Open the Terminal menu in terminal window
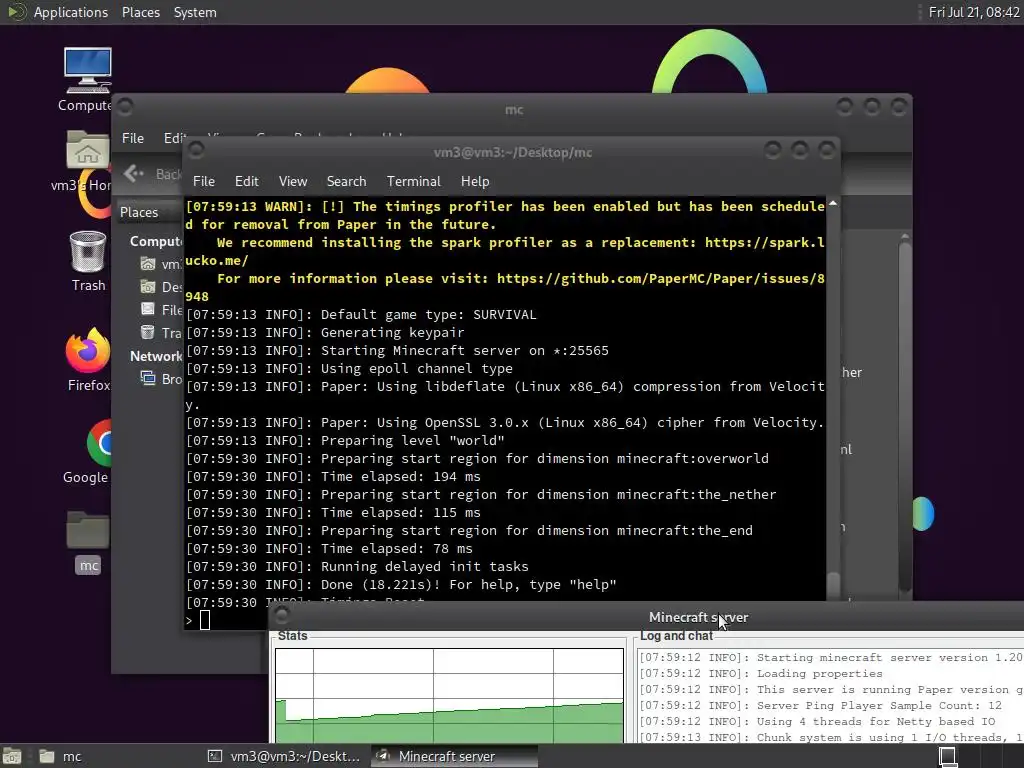 [413, 181]
